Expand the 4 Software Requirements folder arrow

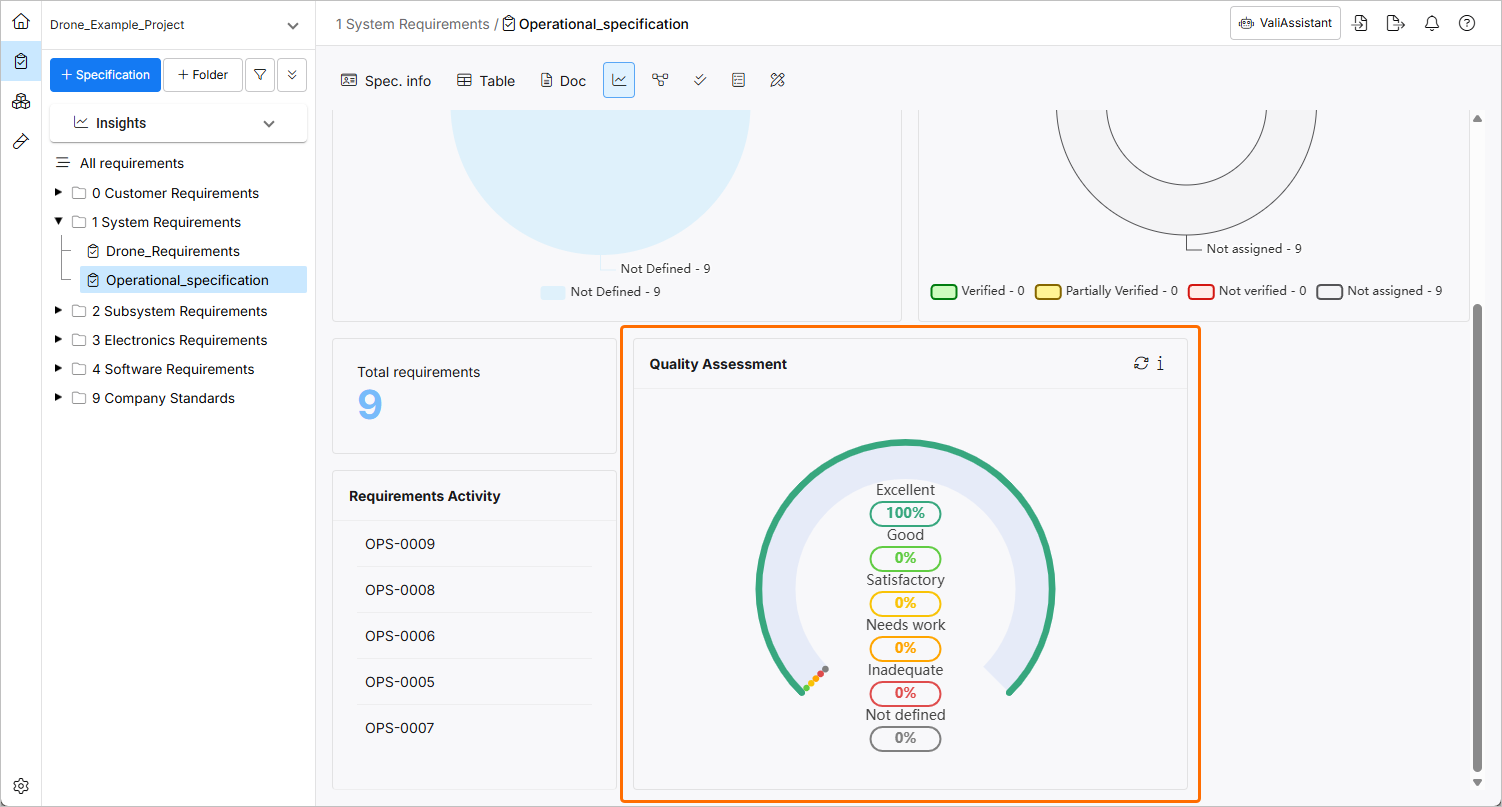(x=59, y=369)
